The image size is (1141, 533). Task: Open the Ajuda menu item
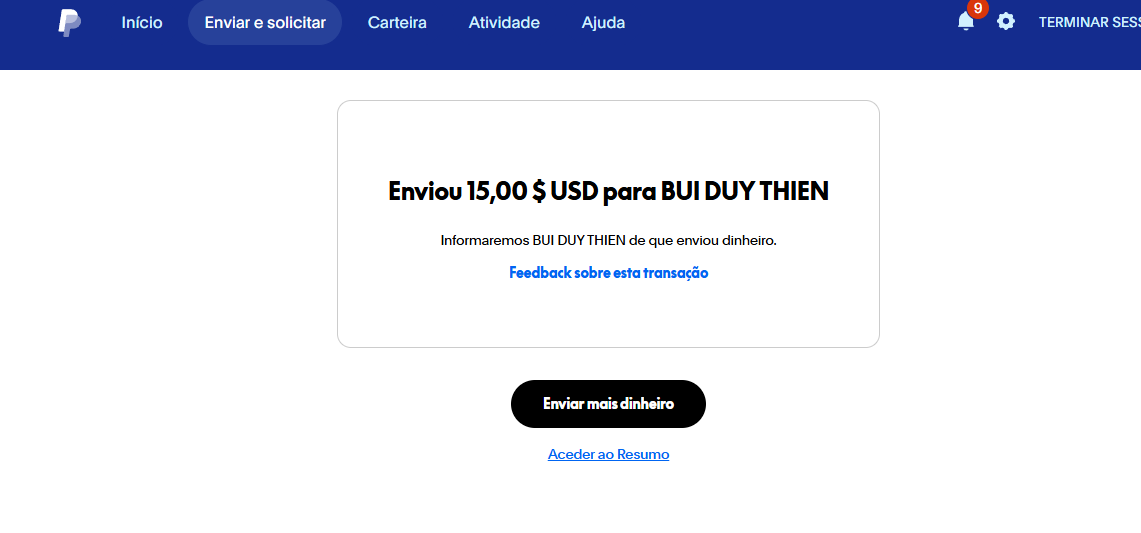[x=603, y=23]
